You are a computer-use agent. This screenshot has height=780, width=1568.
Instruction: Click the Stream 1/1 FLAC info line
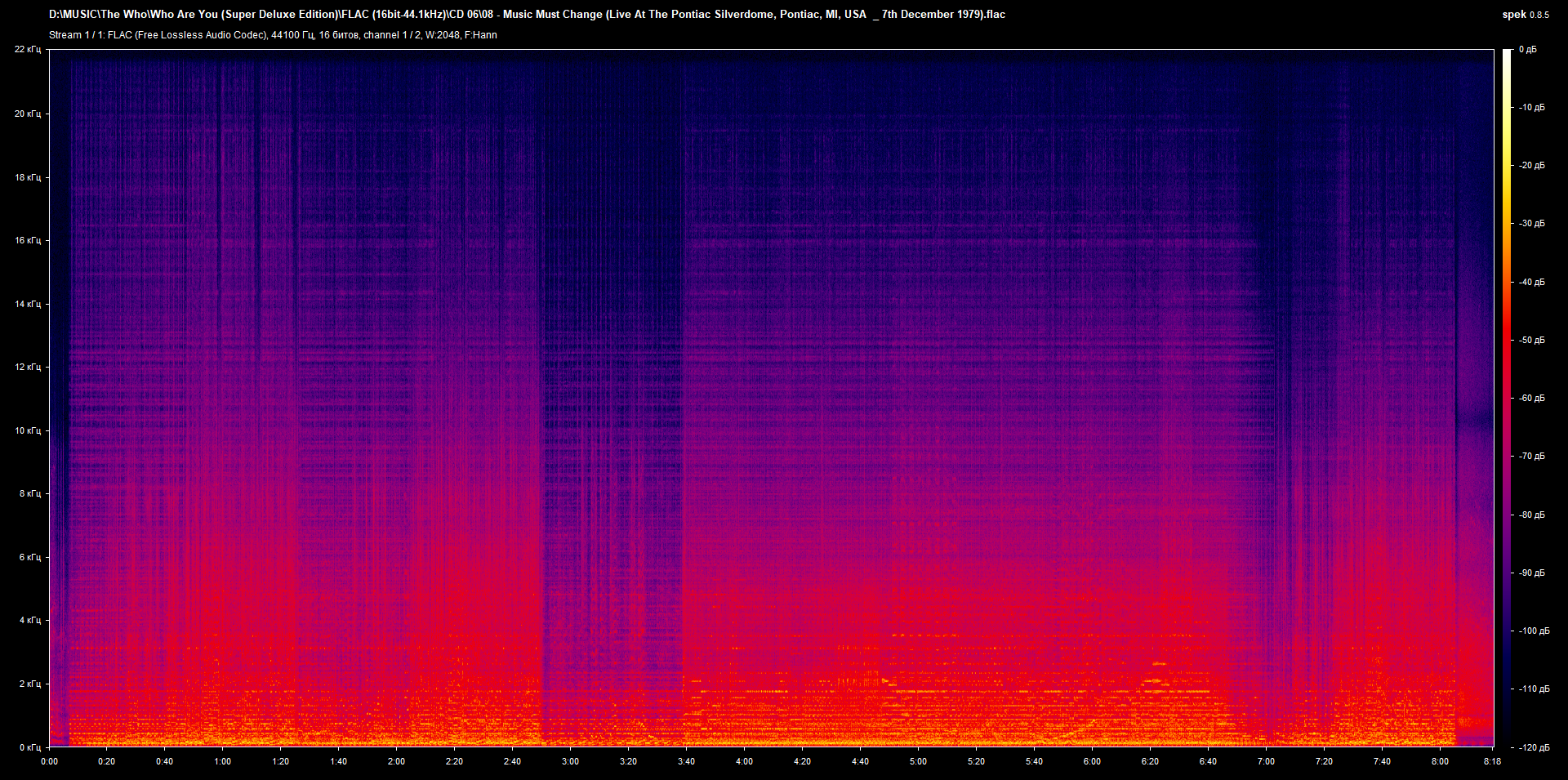(269, 35)
